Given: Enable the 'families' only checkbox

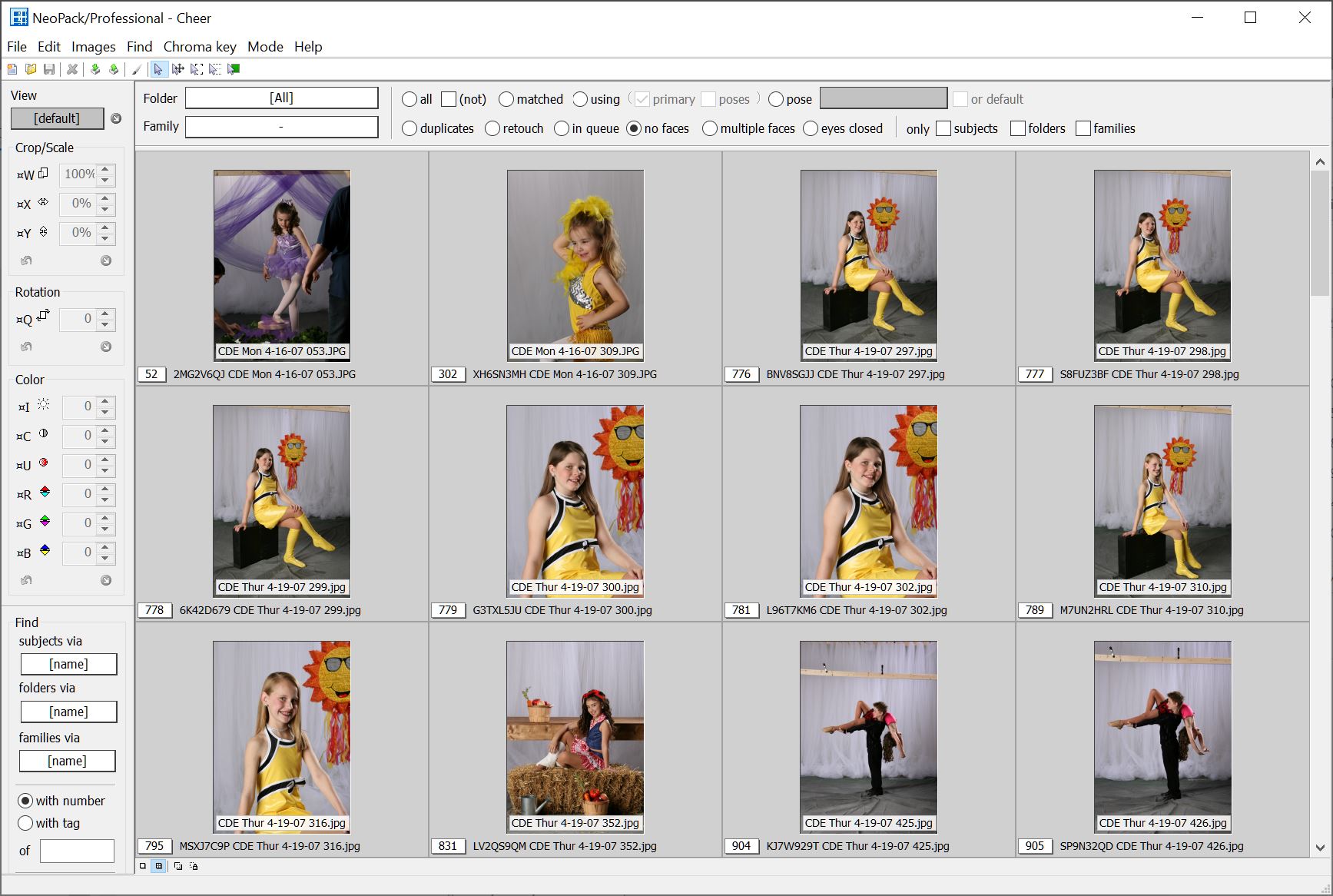Looking at the screenshot, I should pos(1083,128).
